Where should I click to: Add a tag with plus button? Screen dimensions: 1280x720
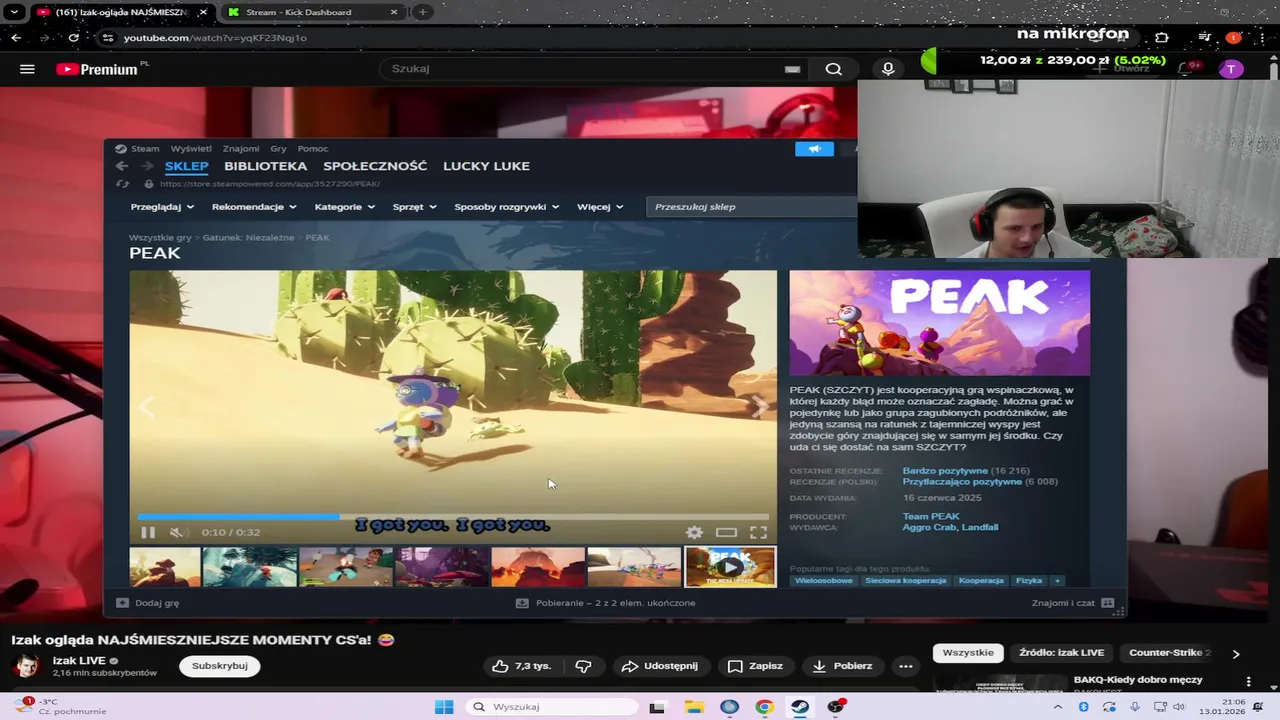pyautogui.click(x=1056, y=581)
